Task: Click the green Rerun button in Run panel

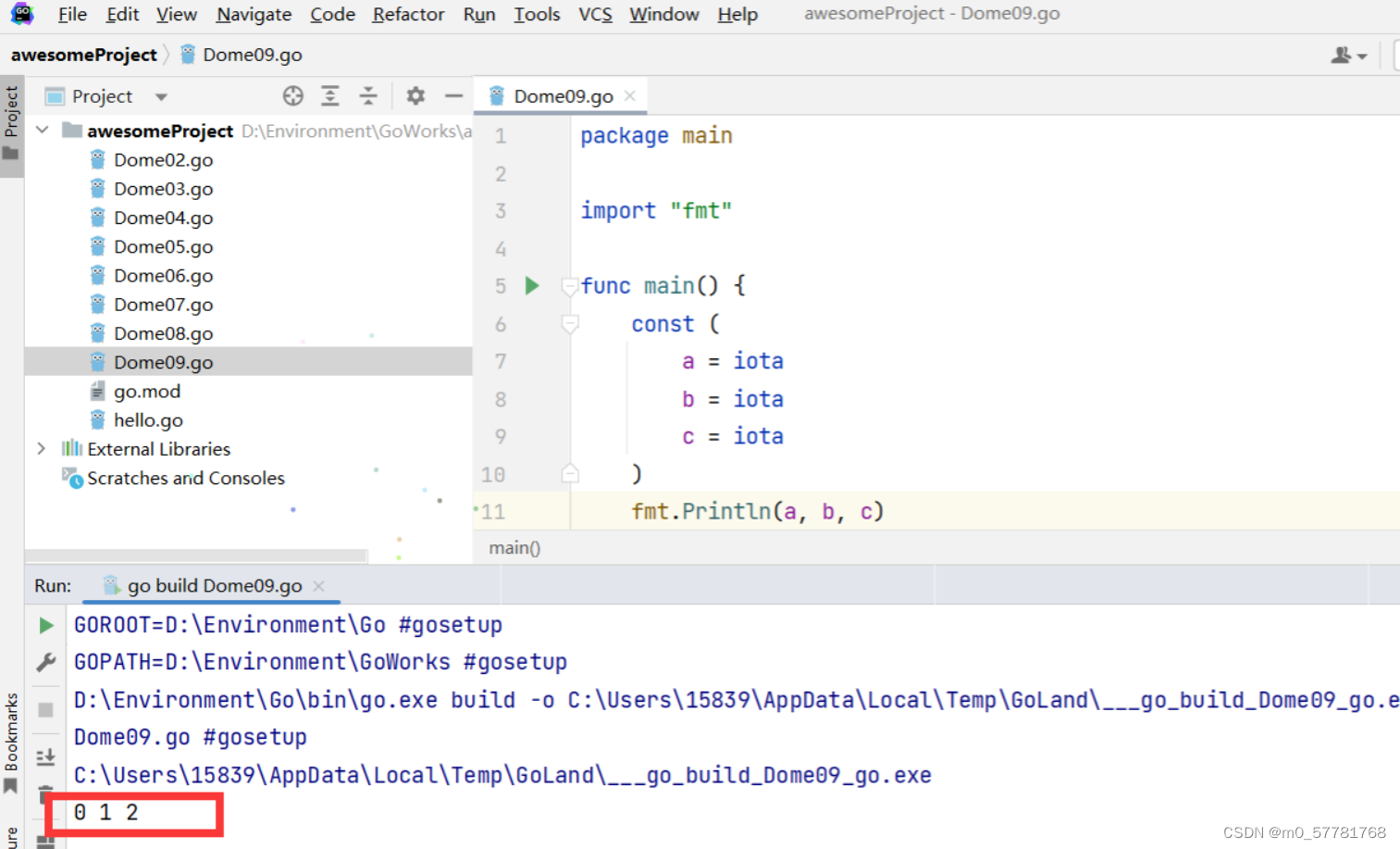Action: coord(46,626)
